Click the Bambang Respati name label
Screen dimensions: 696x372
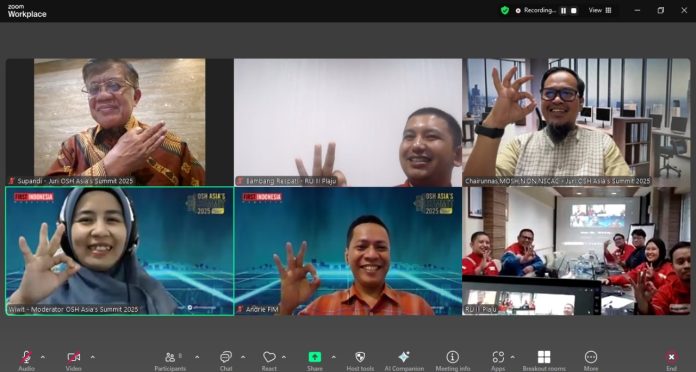(x=286, y=181)
